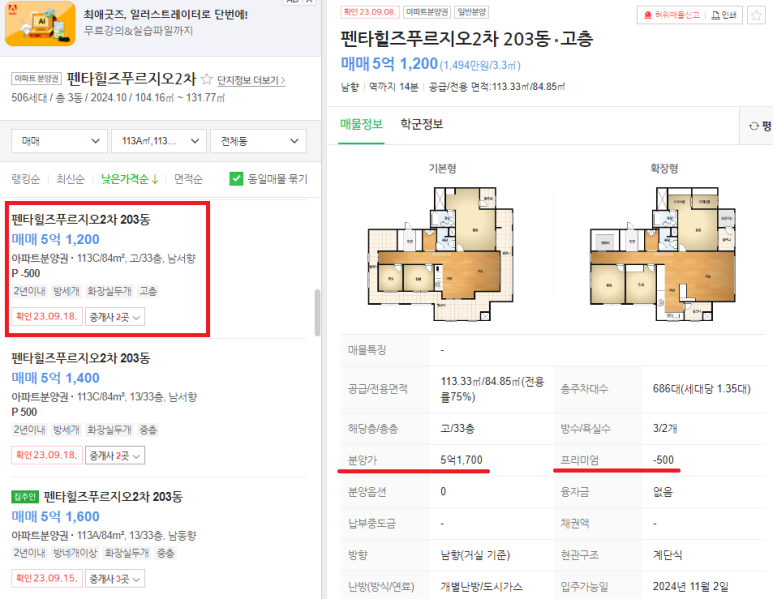Viewport: 773px width, 599px height.
Task: Click the 확인 23.09.15. badge on third listing
Action: (x=47, y=578)
